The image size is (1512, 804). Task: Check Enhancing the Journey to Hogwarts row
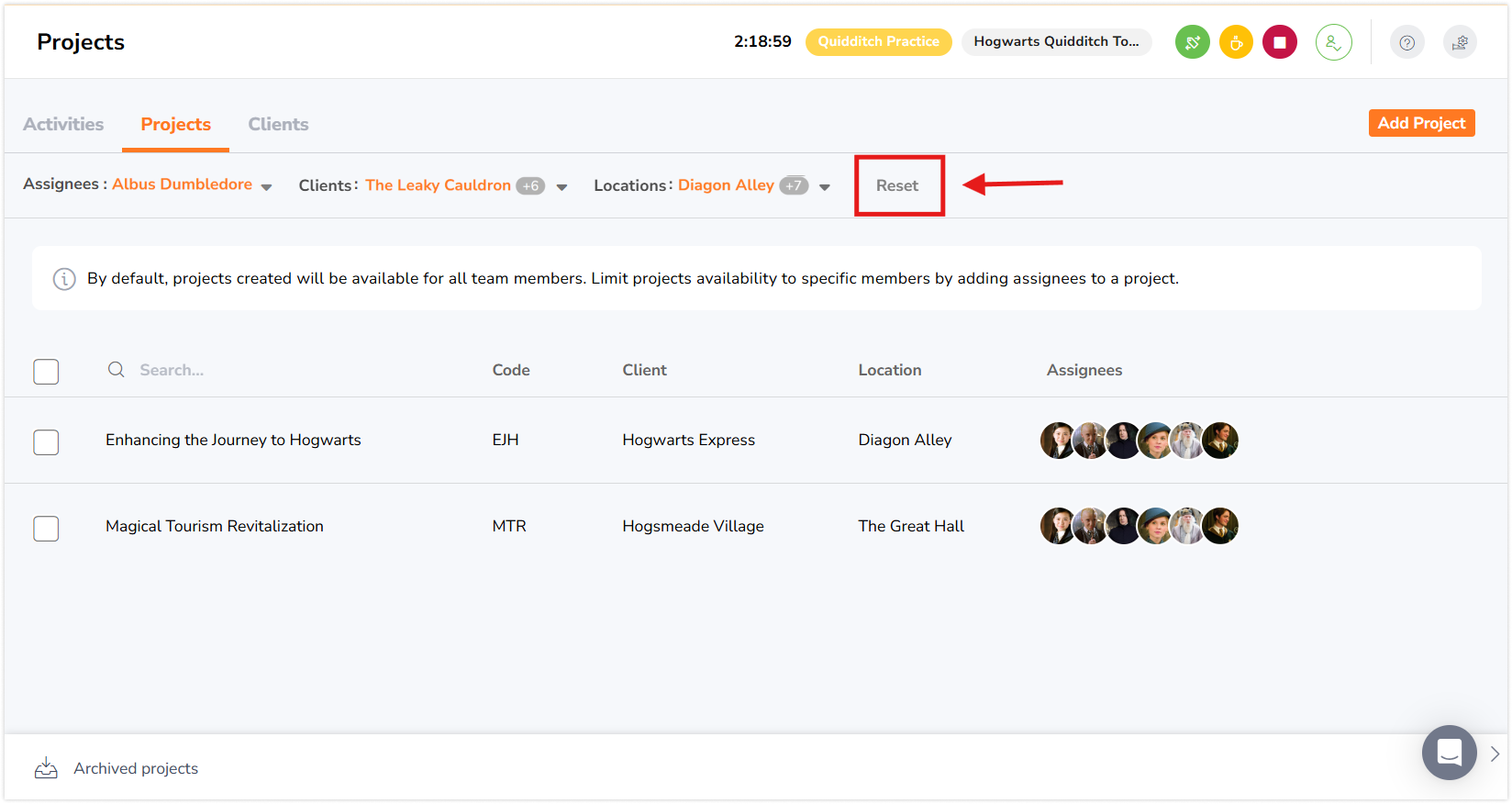(46, 442)
